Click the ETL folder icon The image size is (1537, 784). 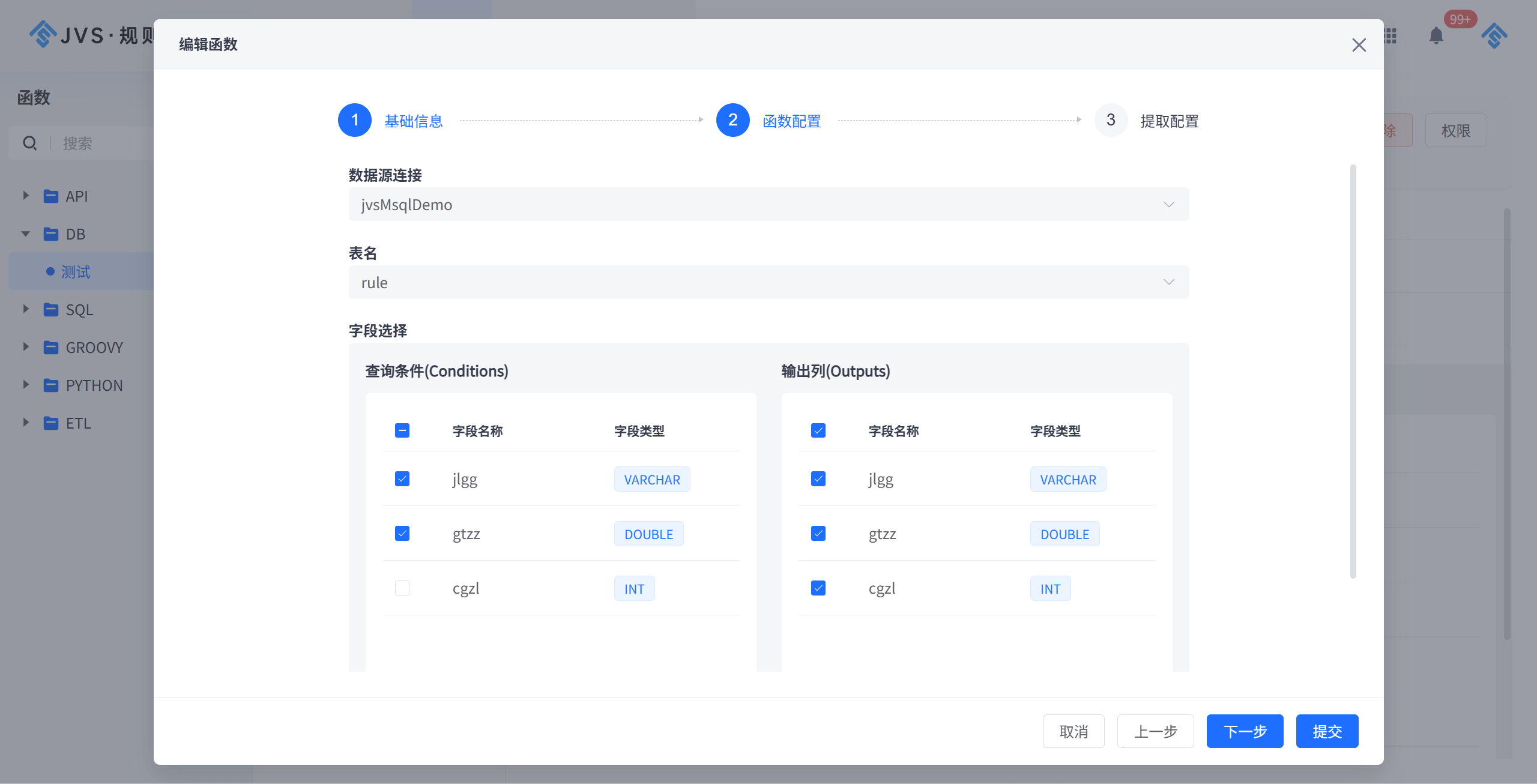click(51, 423)
